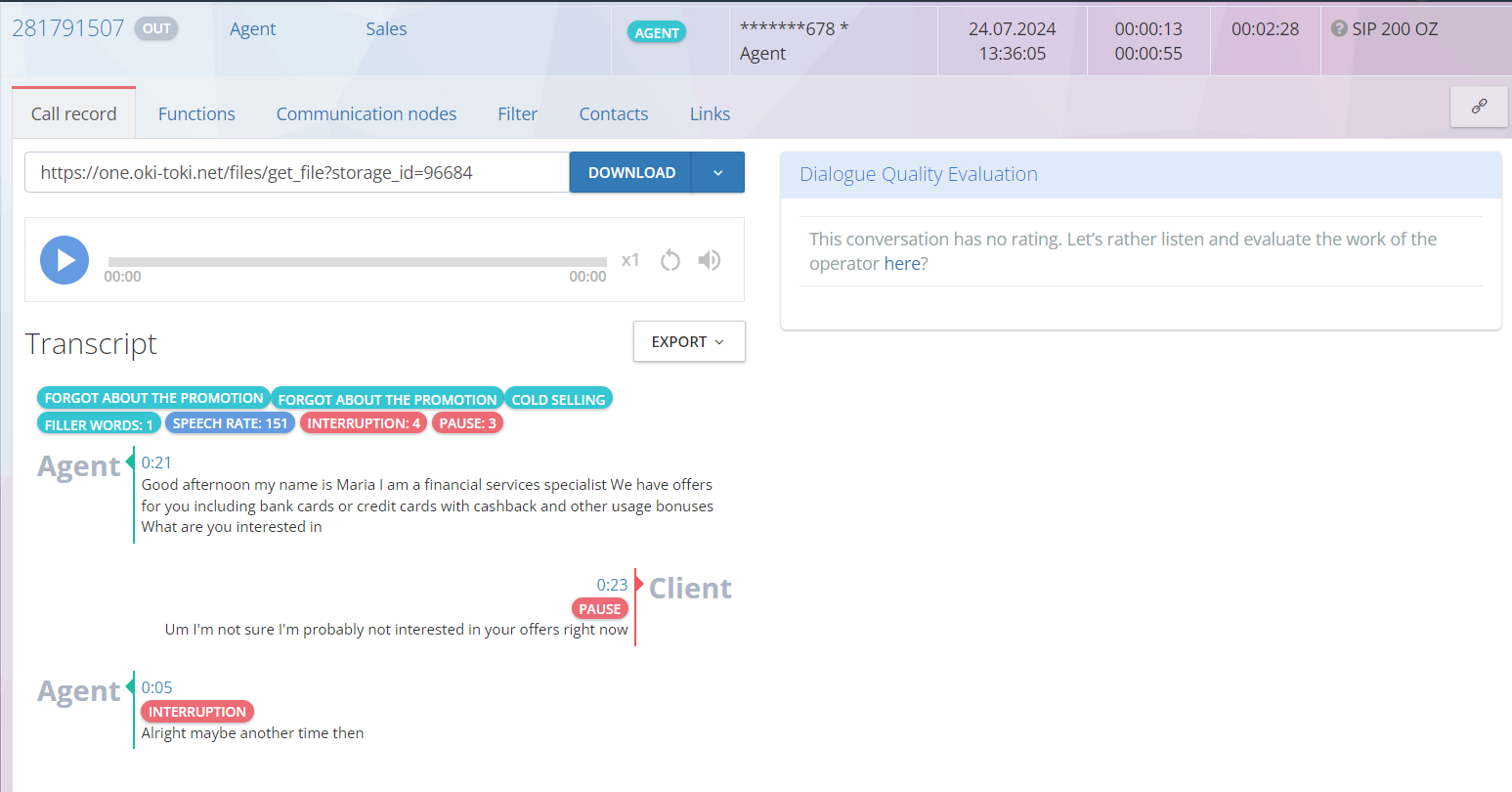Select the Filter tab

517,113
